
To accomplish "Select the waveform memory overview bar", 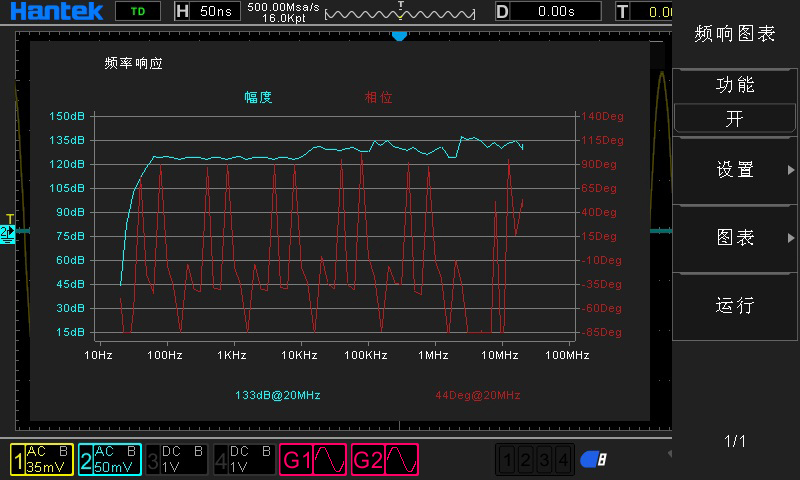I will pos(401,14).
